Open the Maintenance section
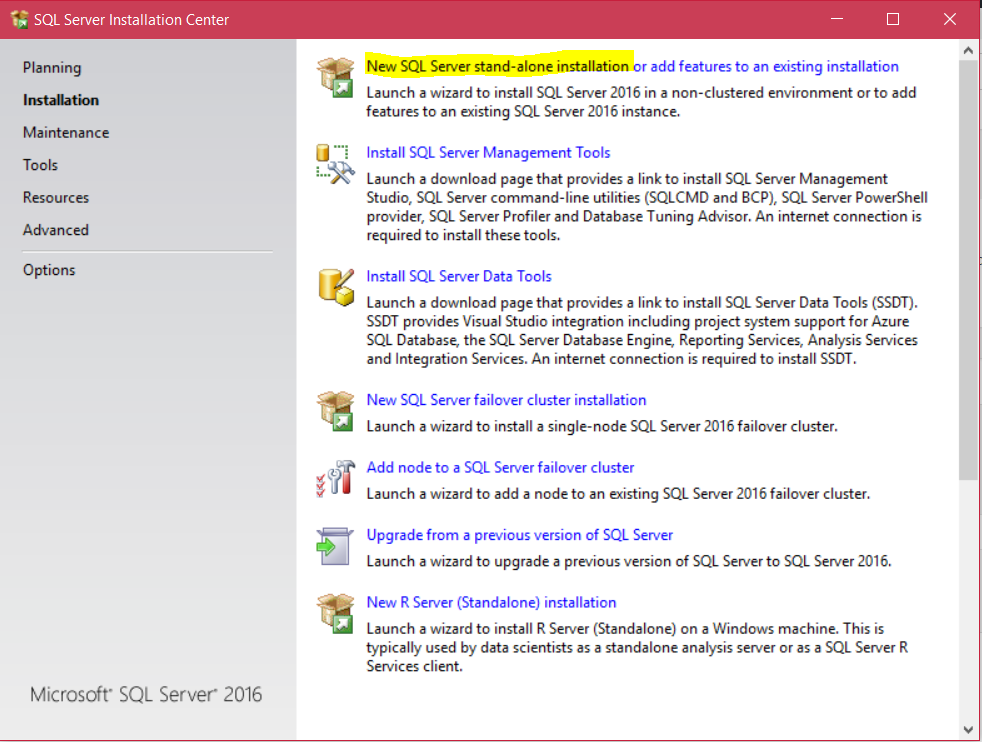The width and height of the screenshot is (982, 742). tap(65, 131)
